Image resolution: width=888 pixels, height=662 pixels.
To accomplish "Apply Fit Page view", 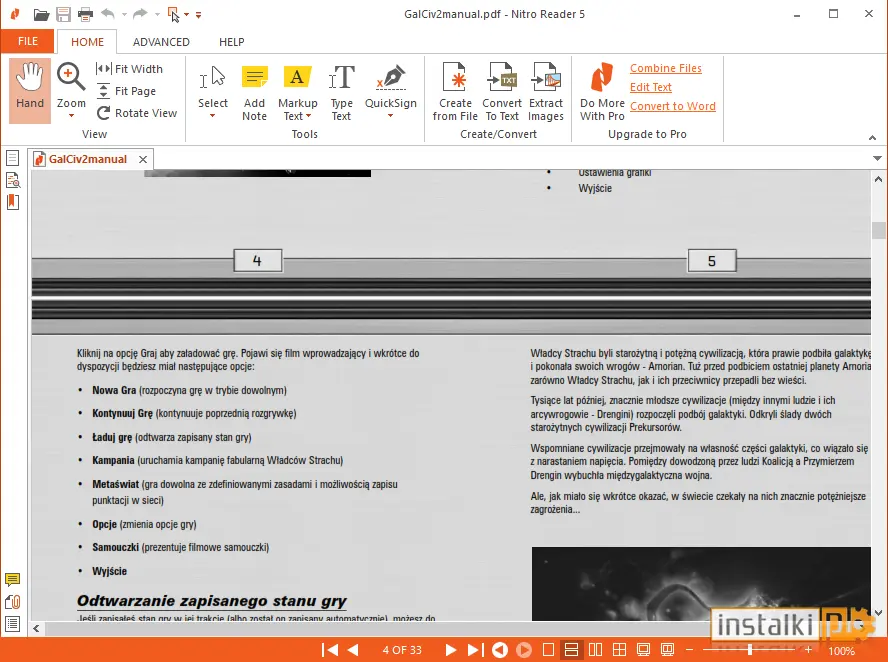I will pyautogui.click(x=126, y=91).
